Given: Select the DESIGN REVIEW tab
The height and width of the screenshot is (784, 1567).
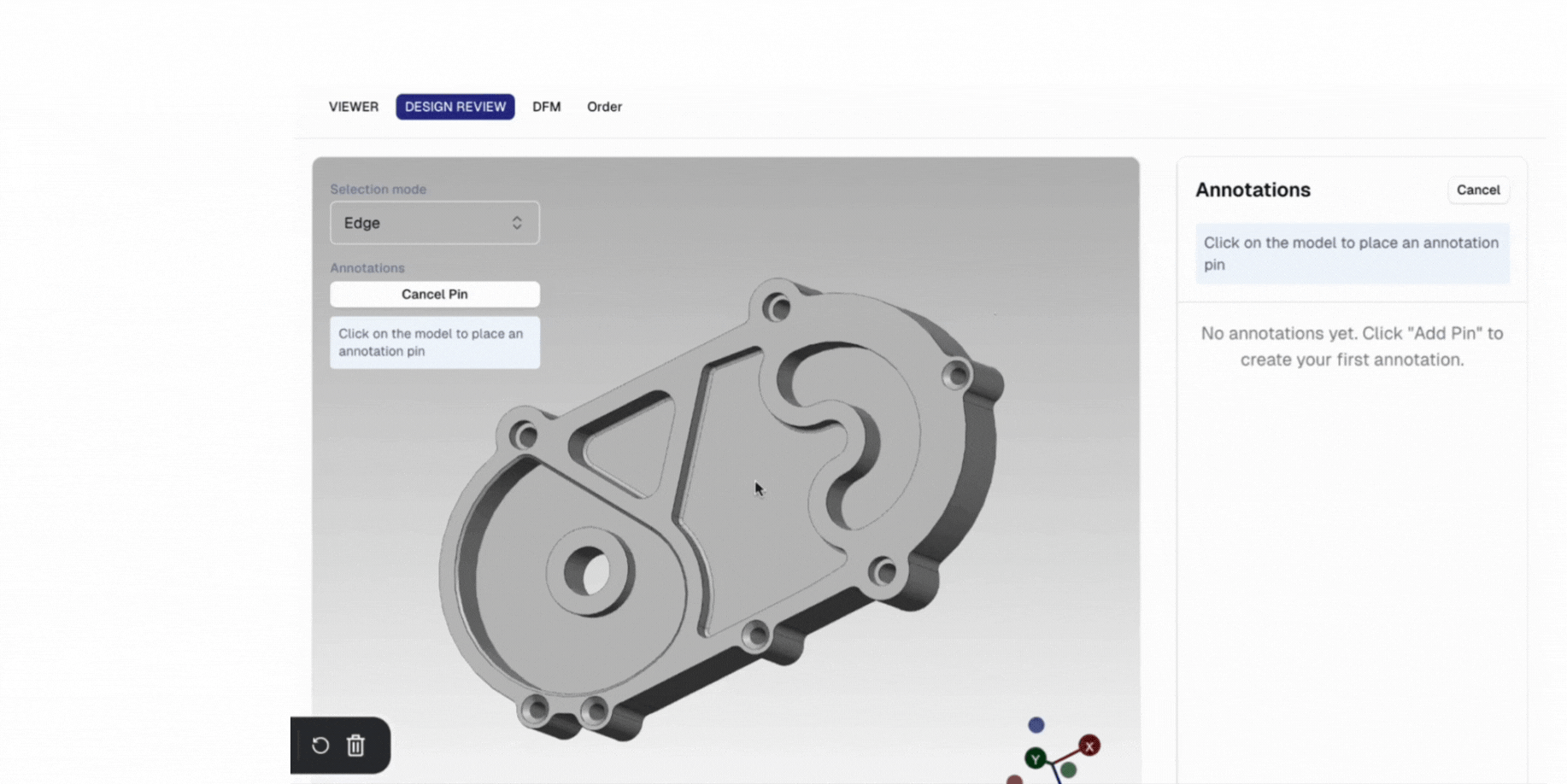Looking at the screenshot, I should 455,107.
